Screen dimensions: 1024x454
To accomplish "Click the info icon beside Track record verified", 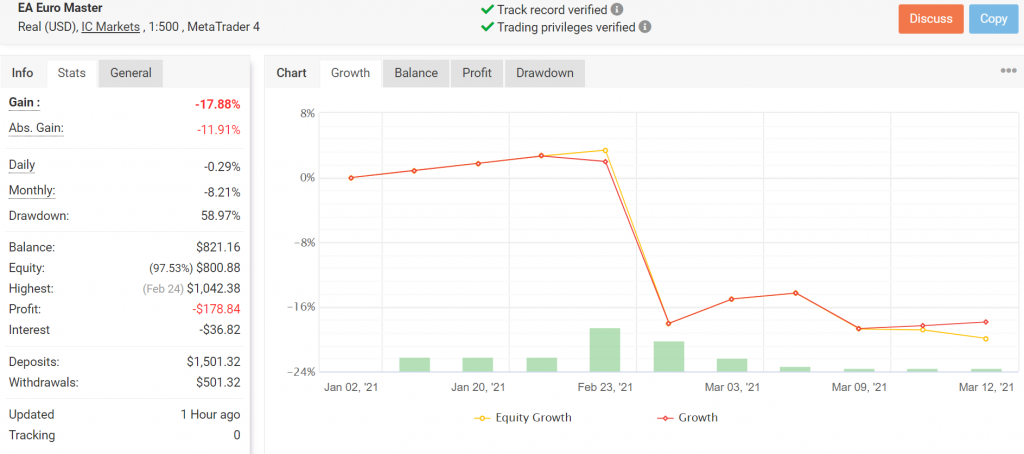I will 618,10.
